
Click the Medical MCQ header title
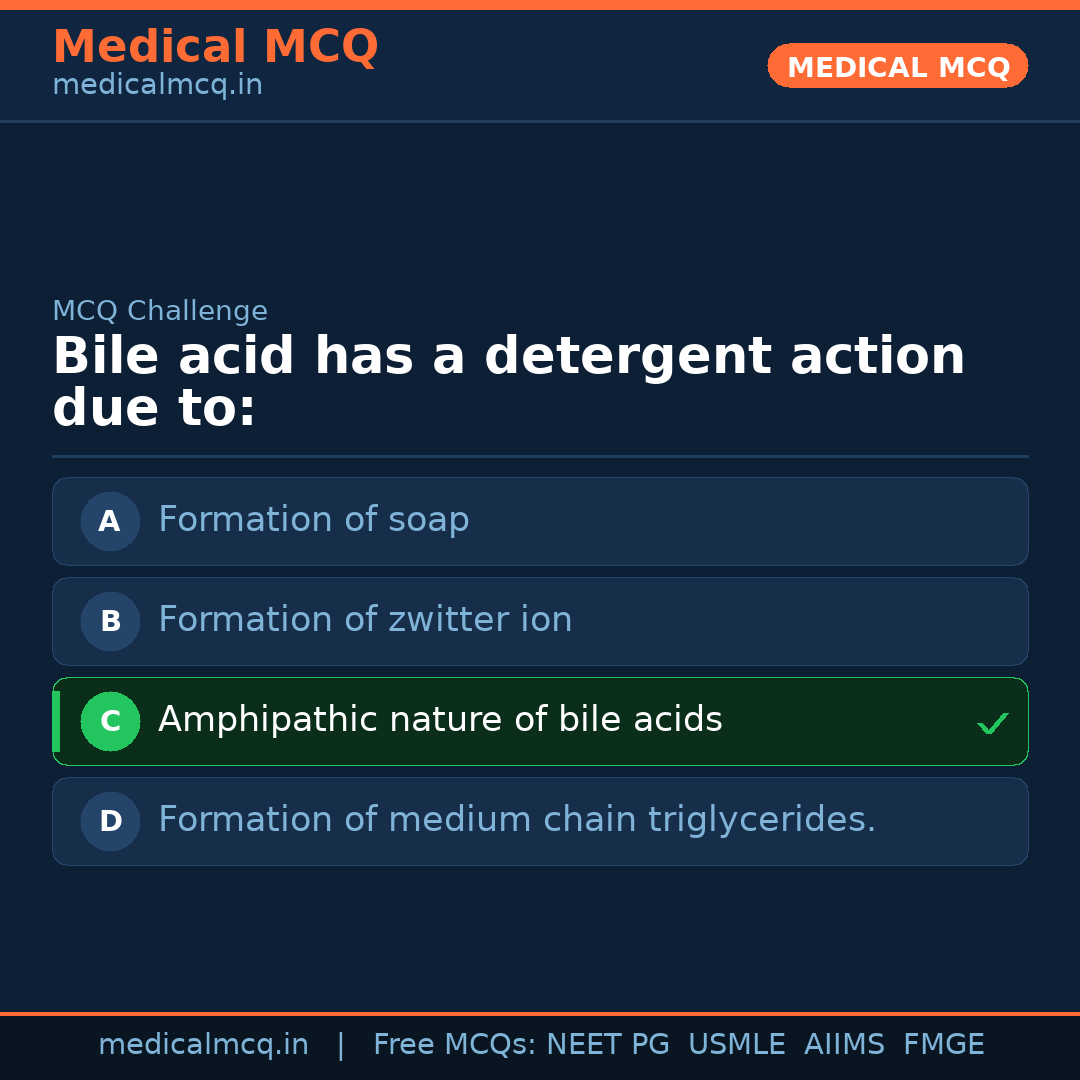(x=215, y=47)
